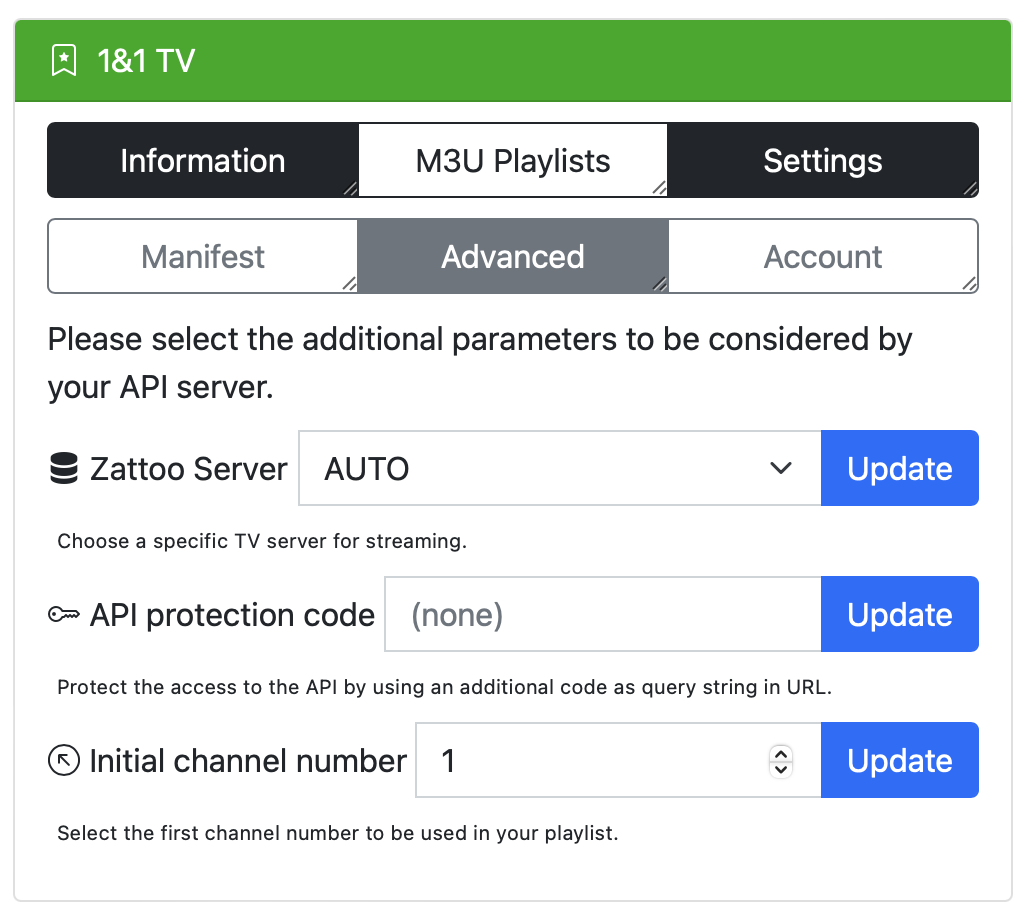Click the Zattoo Server label
Screen dimensions: 1022x912
point(188,469)
